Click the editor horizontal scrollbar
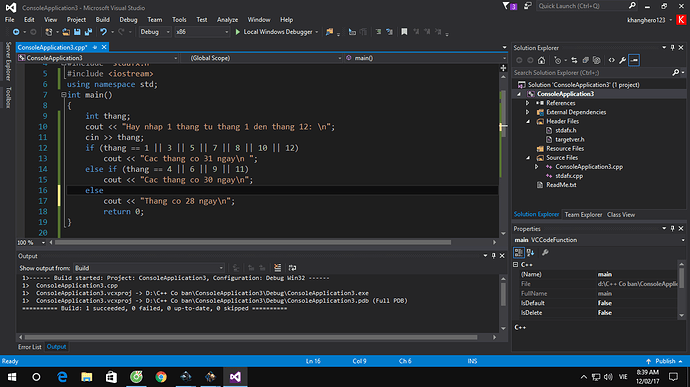690x387 pixels. 253,243
